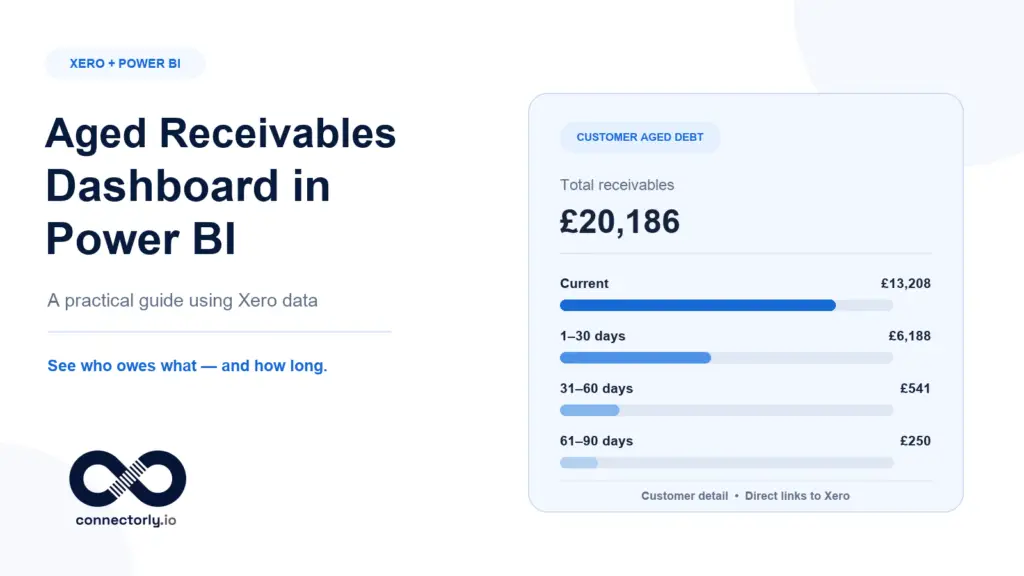Select the XERO + POWER BI badge
This screenshot has width=1024, height=576.
[125, 63]
